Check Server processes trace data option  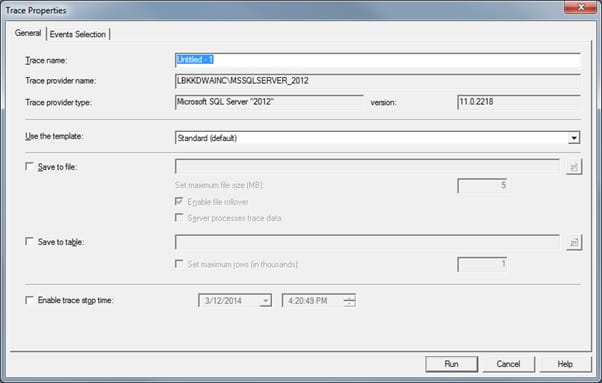click(x=179, y=218)
